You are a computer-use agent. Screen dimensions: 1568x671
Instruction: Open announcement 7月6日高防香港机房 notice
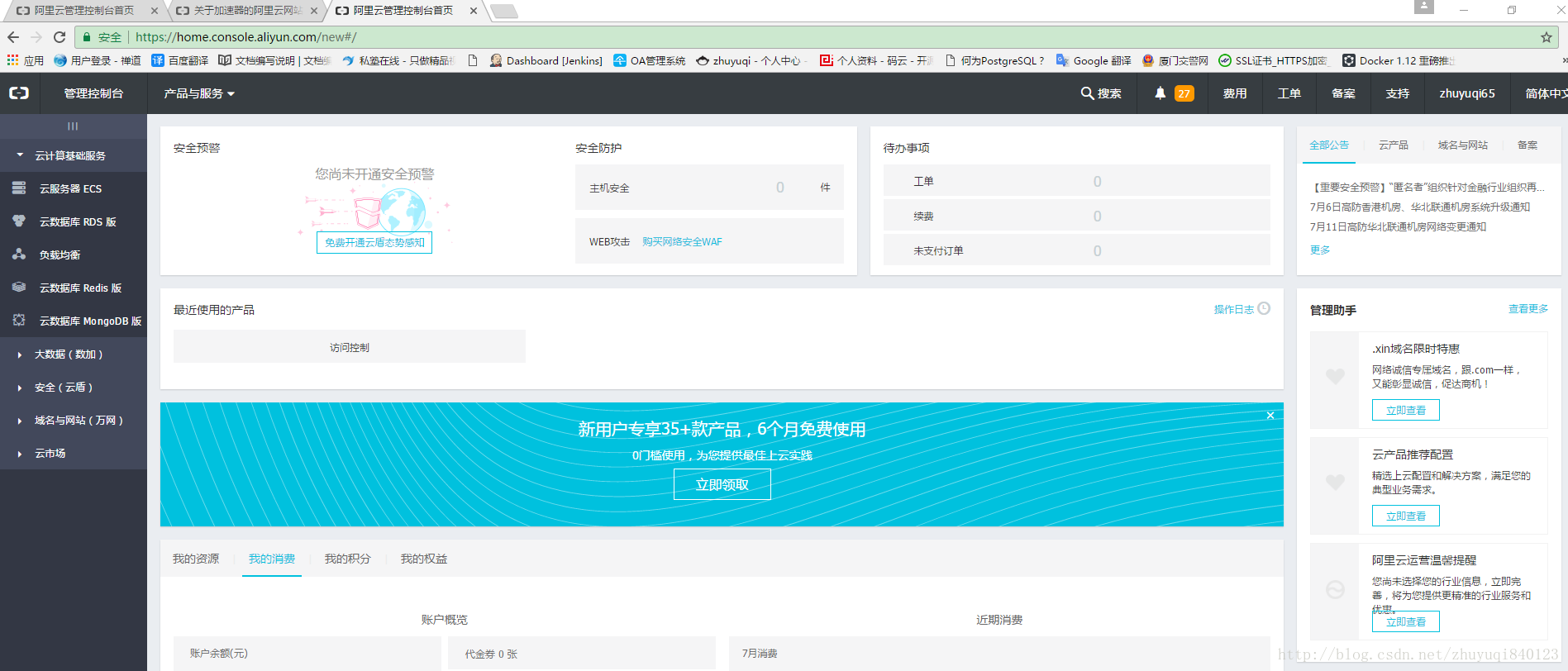pos(1420,207)
